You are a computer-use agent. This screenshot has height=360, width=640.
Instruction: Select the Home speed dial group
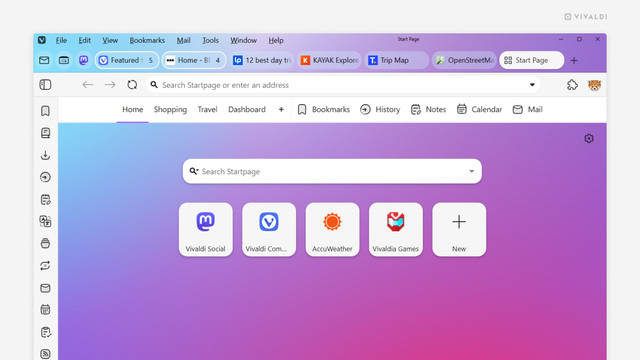[x=133, y=109]
